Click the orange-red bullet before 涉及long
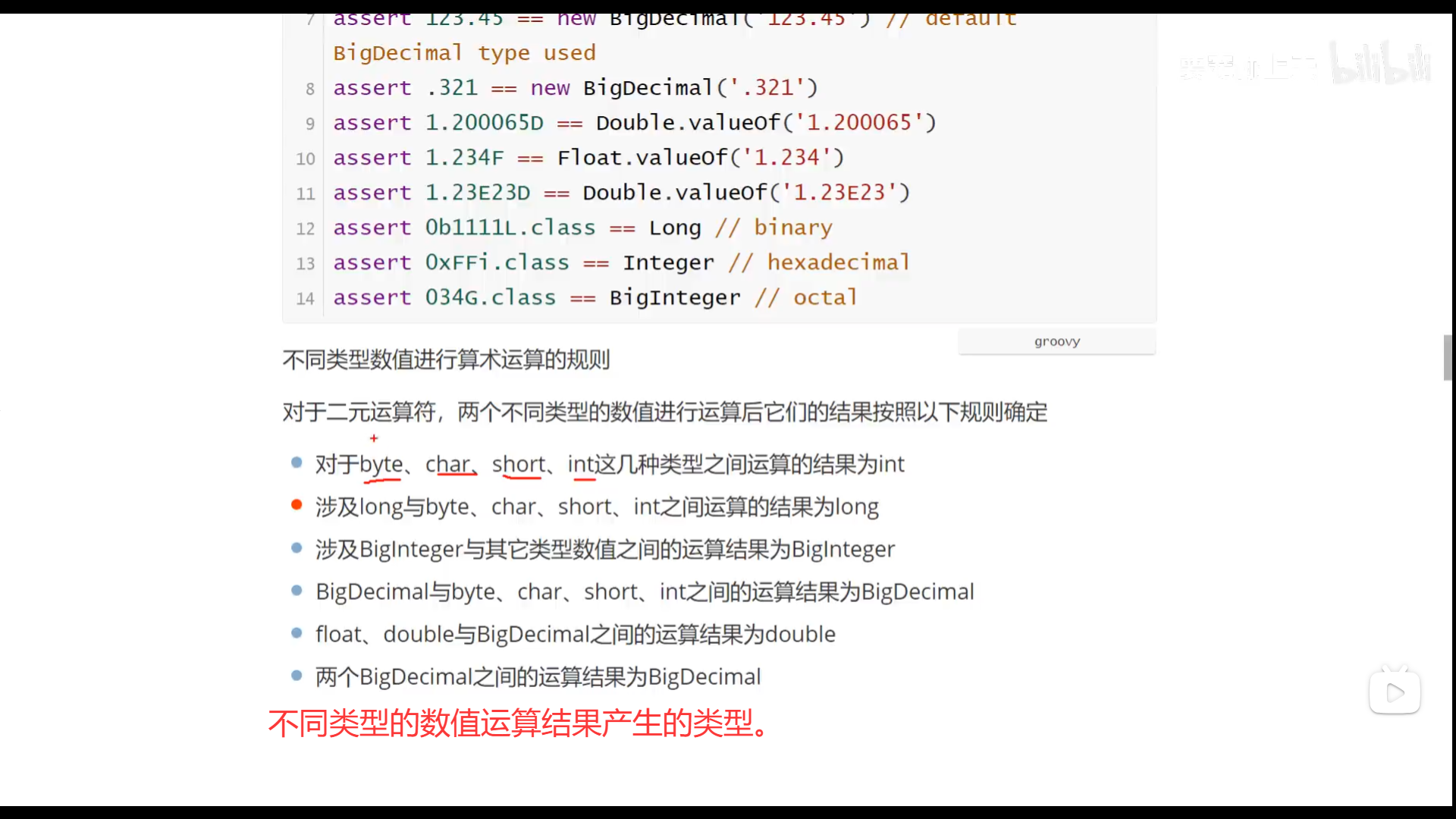Screen dimensions: 1456x819 [297, 505]
